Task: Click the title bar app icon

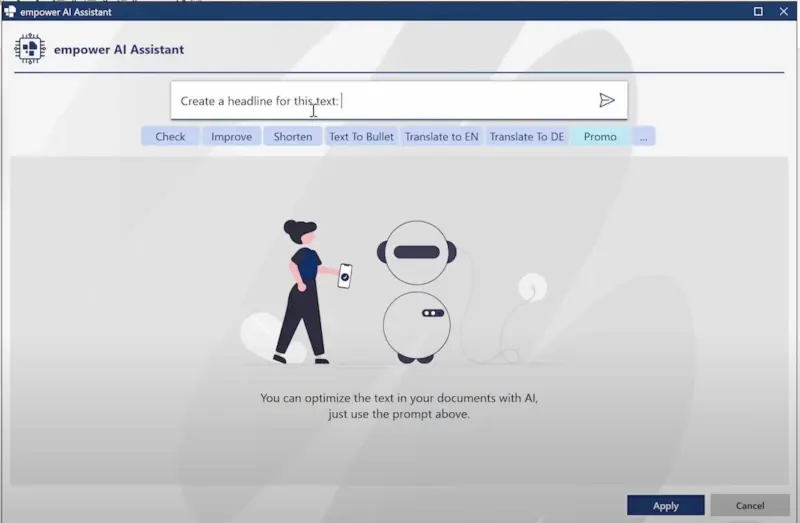Action: tap(10, 11)
